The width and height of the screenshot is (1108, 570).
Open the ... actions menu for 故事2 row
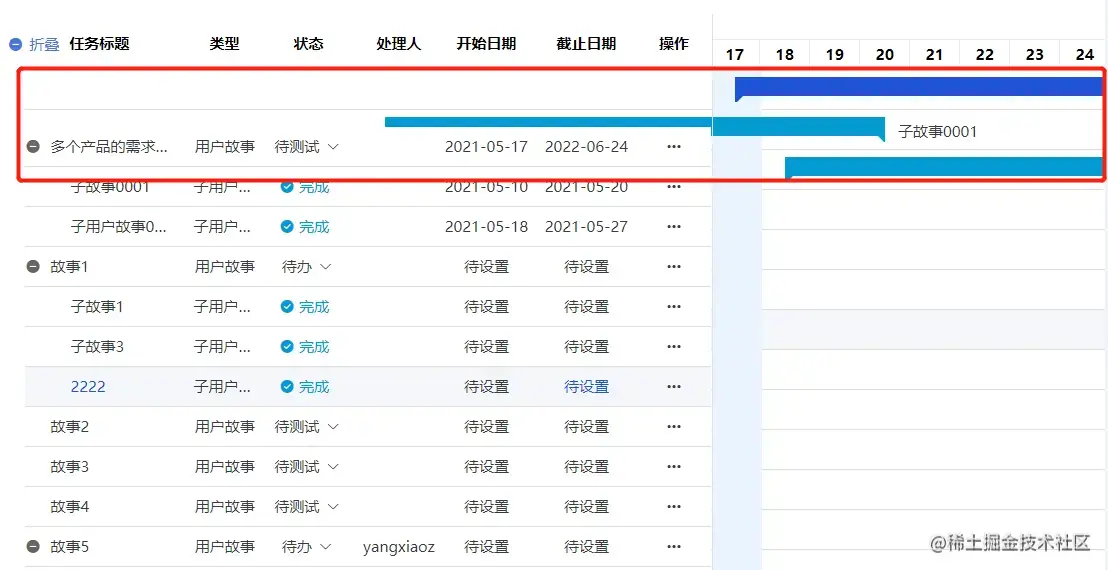(x=673, y=427)
